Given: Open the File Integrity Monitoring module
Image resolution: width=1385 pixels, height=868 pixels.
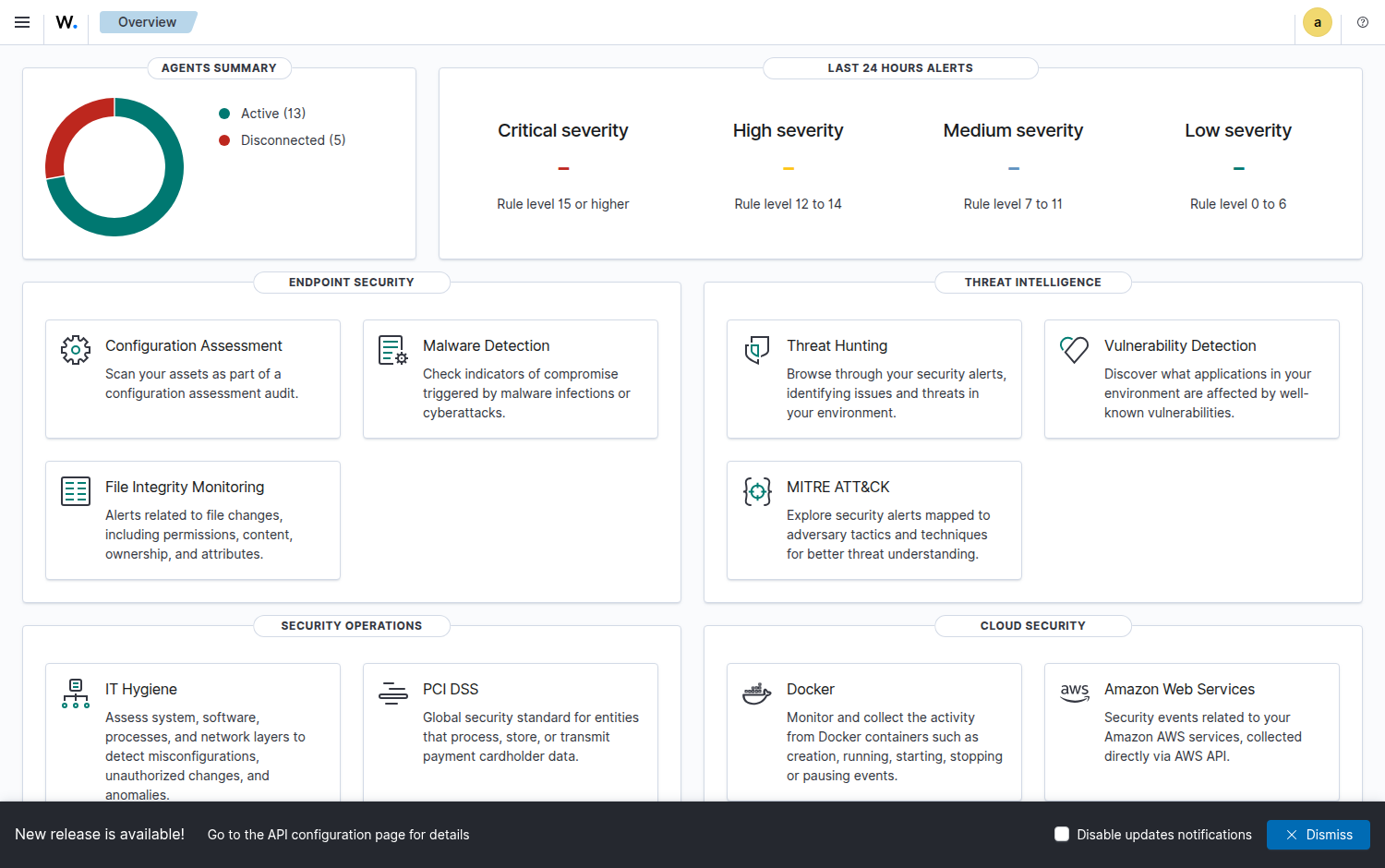Looking at the screenshot, I should click(193, 520).
